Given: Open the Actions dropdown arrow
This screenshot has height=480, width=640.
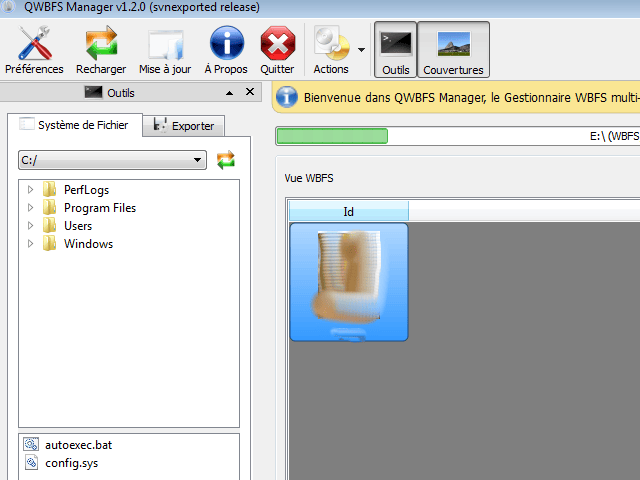Looking at the screenshot, I should pos(361,48).
